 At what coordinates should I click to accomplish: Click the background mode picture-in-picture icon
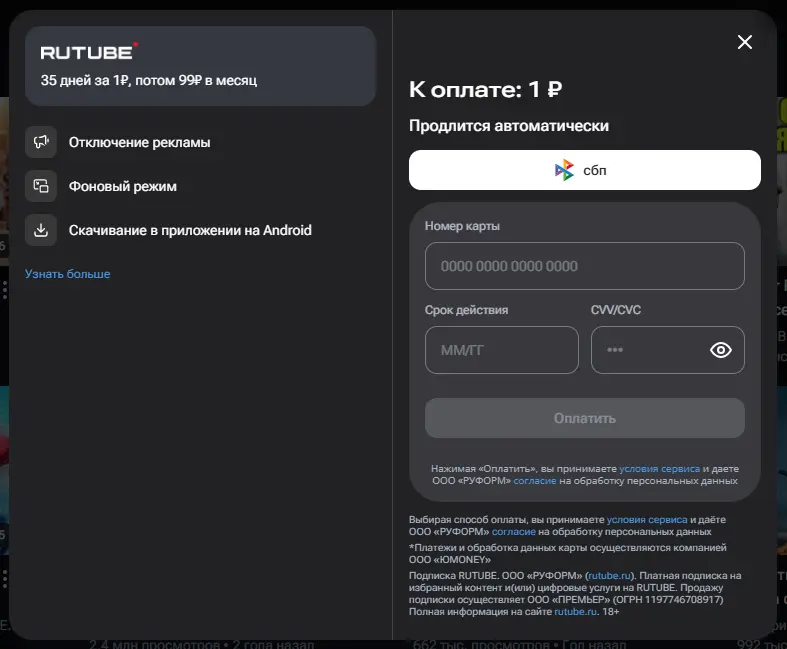click(41, 186)
